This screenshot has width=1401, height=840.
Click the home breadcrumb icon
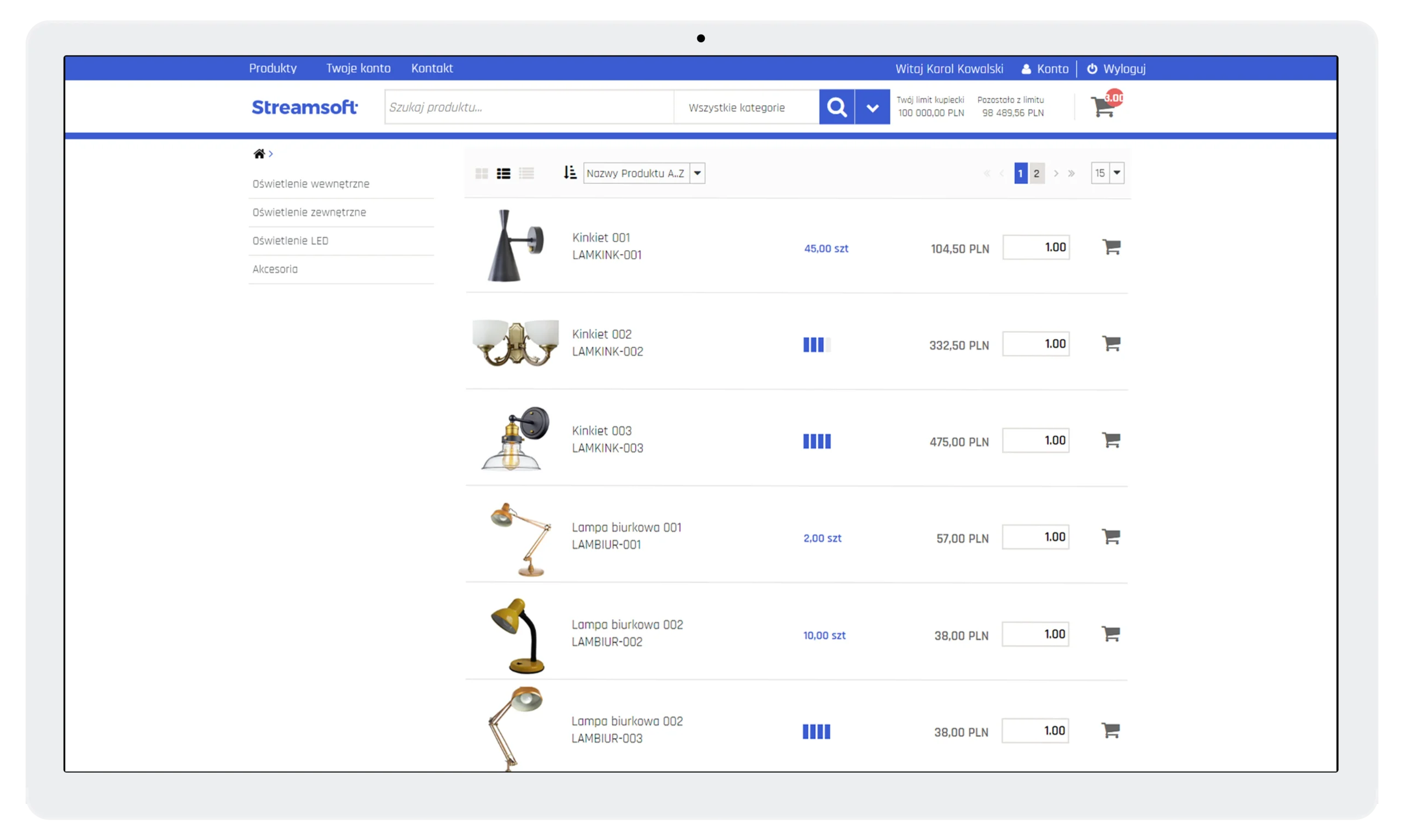[259, 154]
